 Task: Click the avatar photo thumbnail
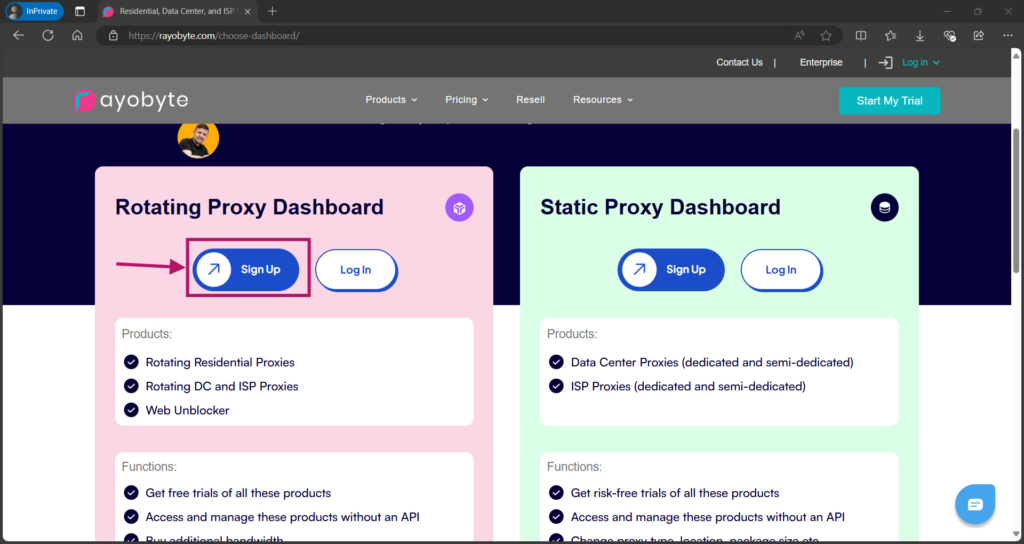pos(198,138)
